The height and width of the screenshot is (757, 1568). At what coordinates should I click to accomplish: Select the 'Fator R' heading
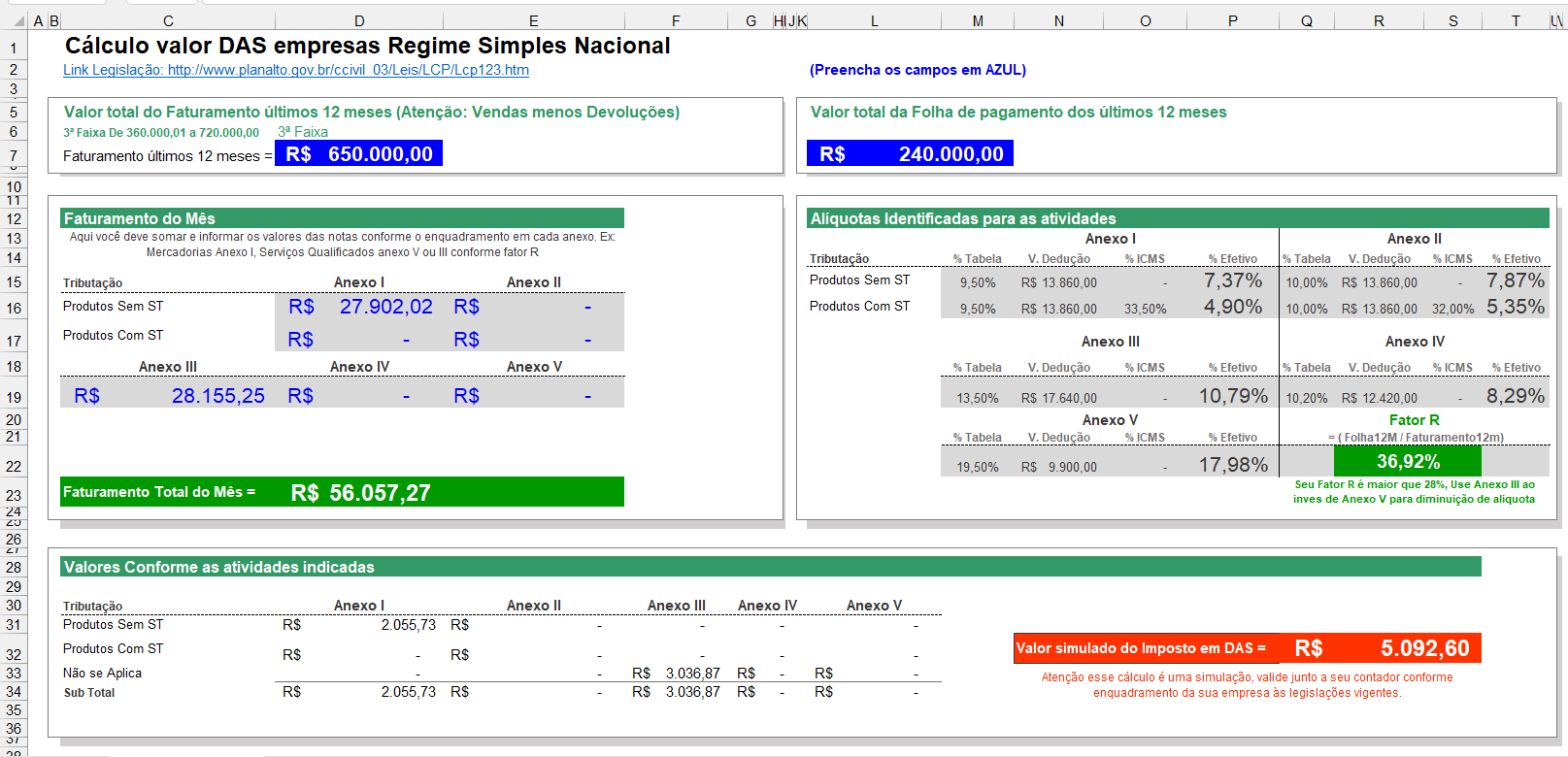pos(1414,420)
